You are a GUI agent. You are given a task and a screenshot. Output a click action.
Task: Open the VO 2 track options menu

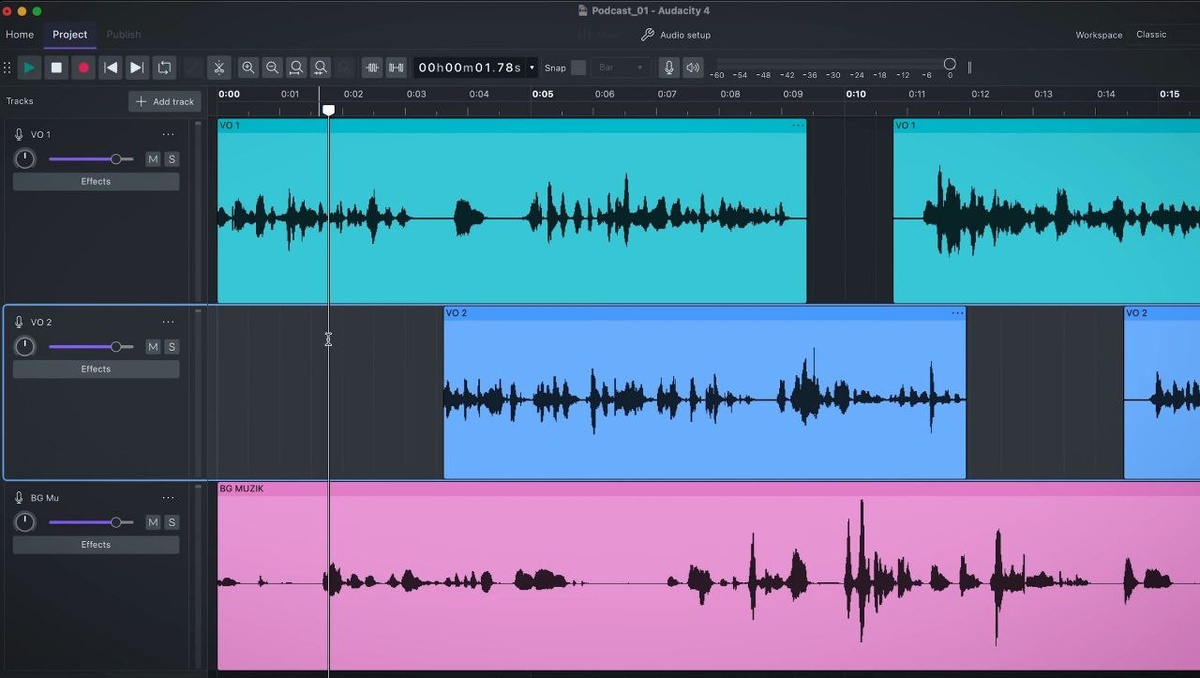pos(168,322)
